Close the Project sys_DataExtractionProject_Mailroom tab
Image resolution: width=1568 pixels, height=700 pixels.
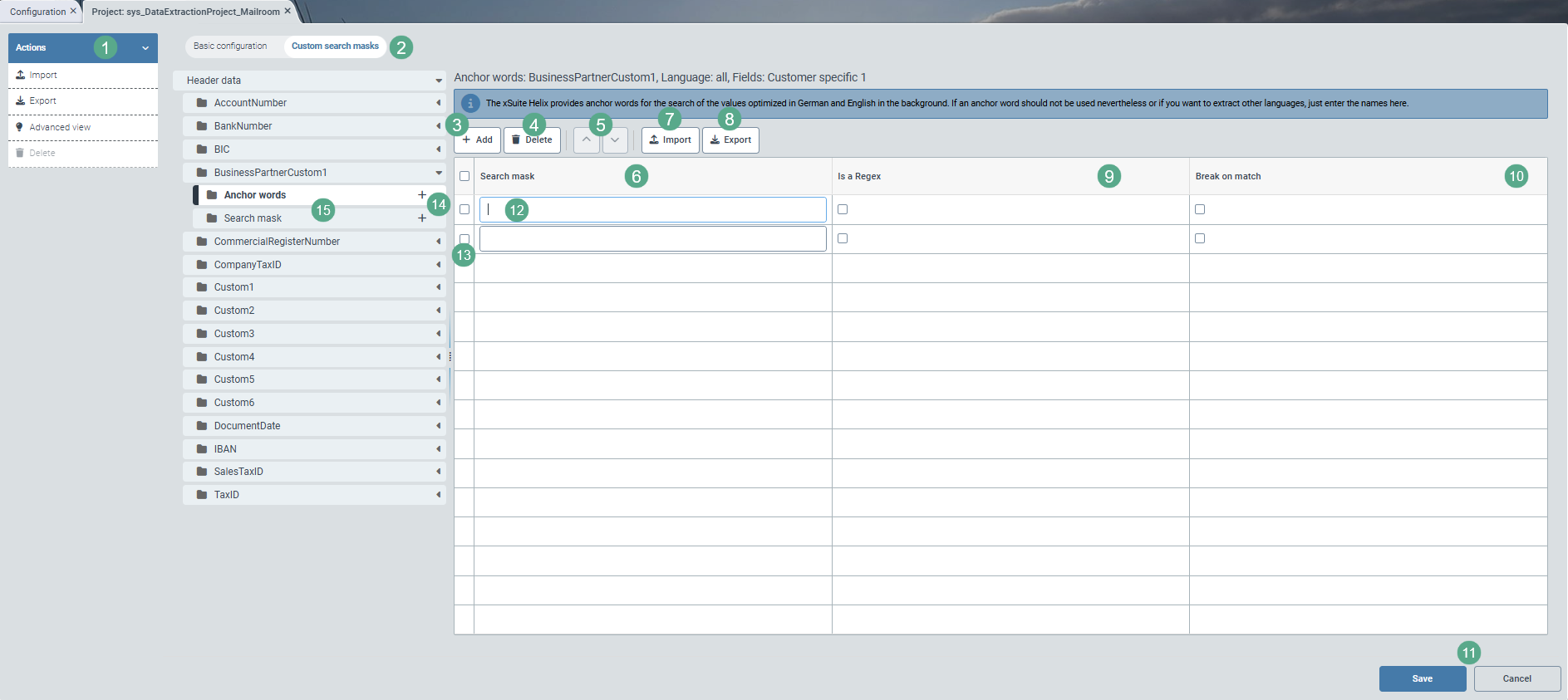click(288, 12)
